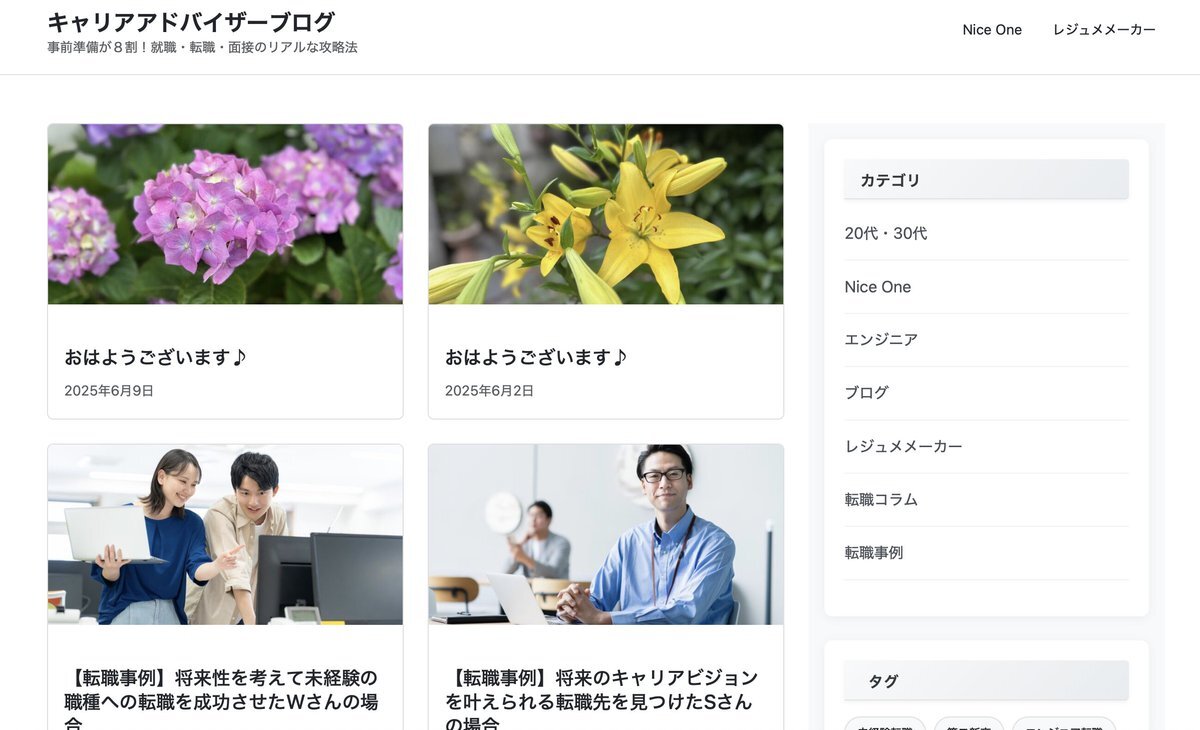Image resolution: width=1200 pixels, height=730 pixels.
Task: Open the yellow lily post thumbnail
Action: pyautogui.click(x=606, y=214)
